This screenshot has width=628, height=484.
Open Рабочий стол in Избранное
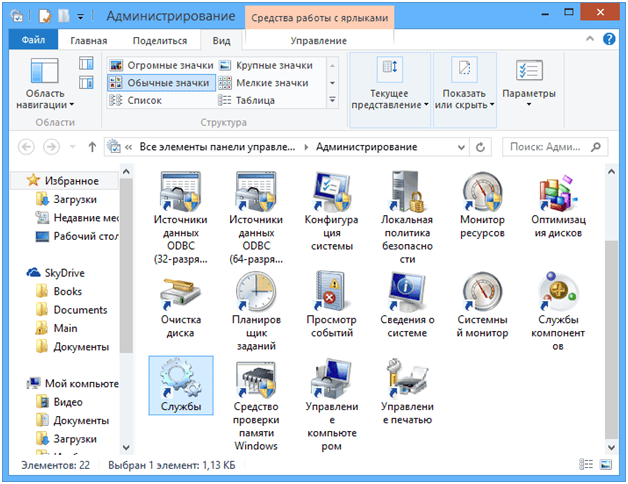pos(85,236)
